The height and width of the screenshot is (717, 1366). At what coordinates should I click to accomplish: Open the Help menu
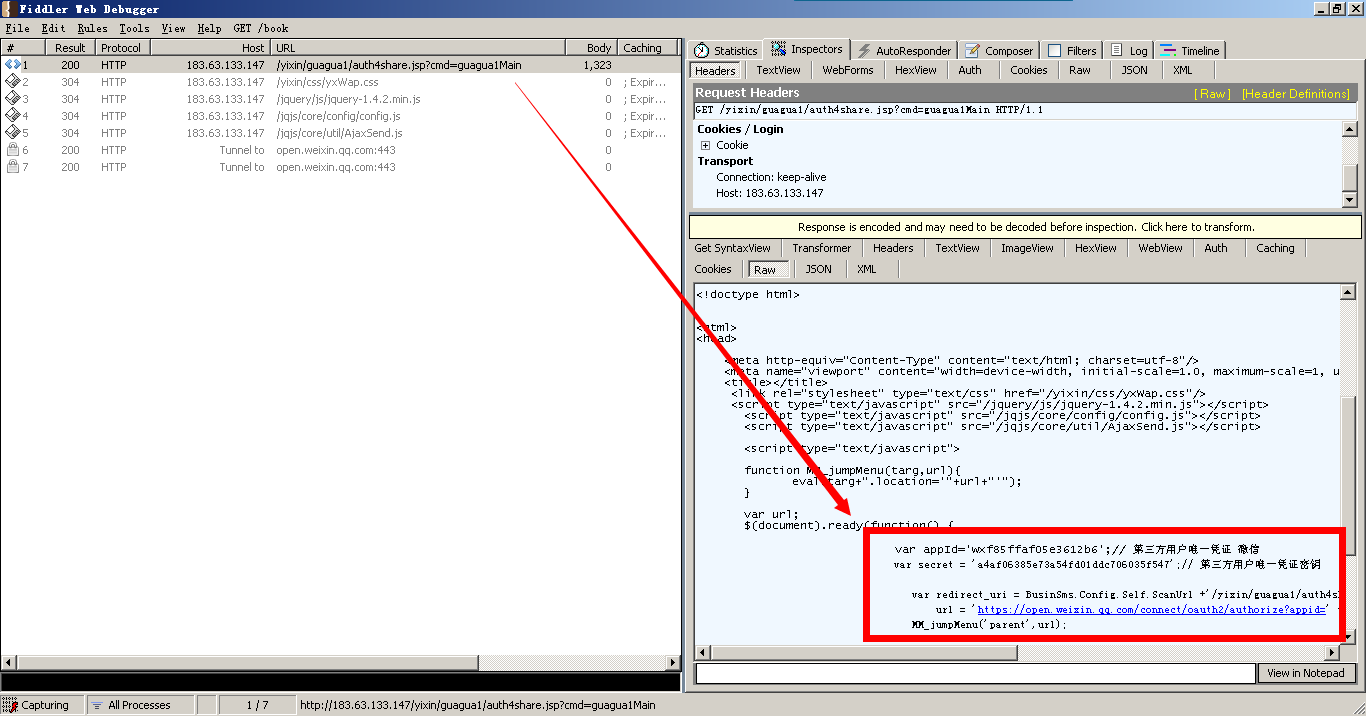point(209,28)
